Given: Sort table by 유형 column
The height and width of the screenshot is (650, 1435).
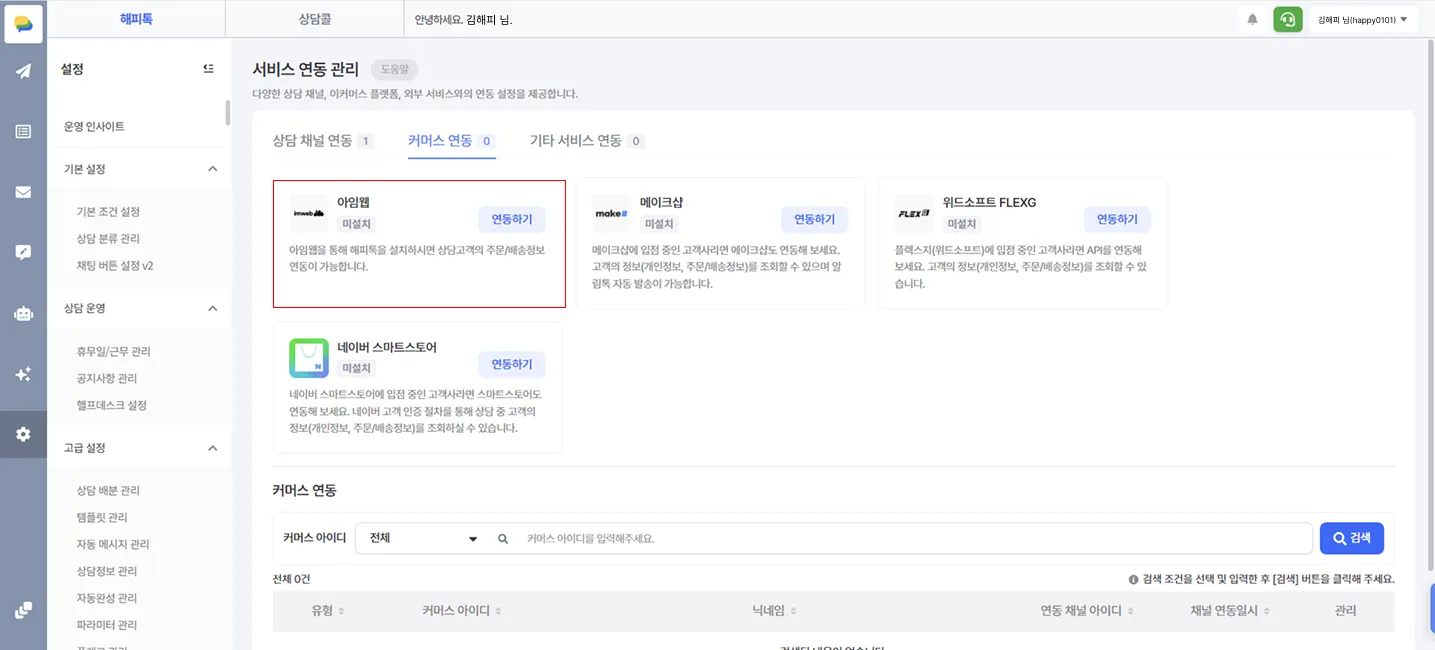Looking at the screenshot, I should point(341,611).
